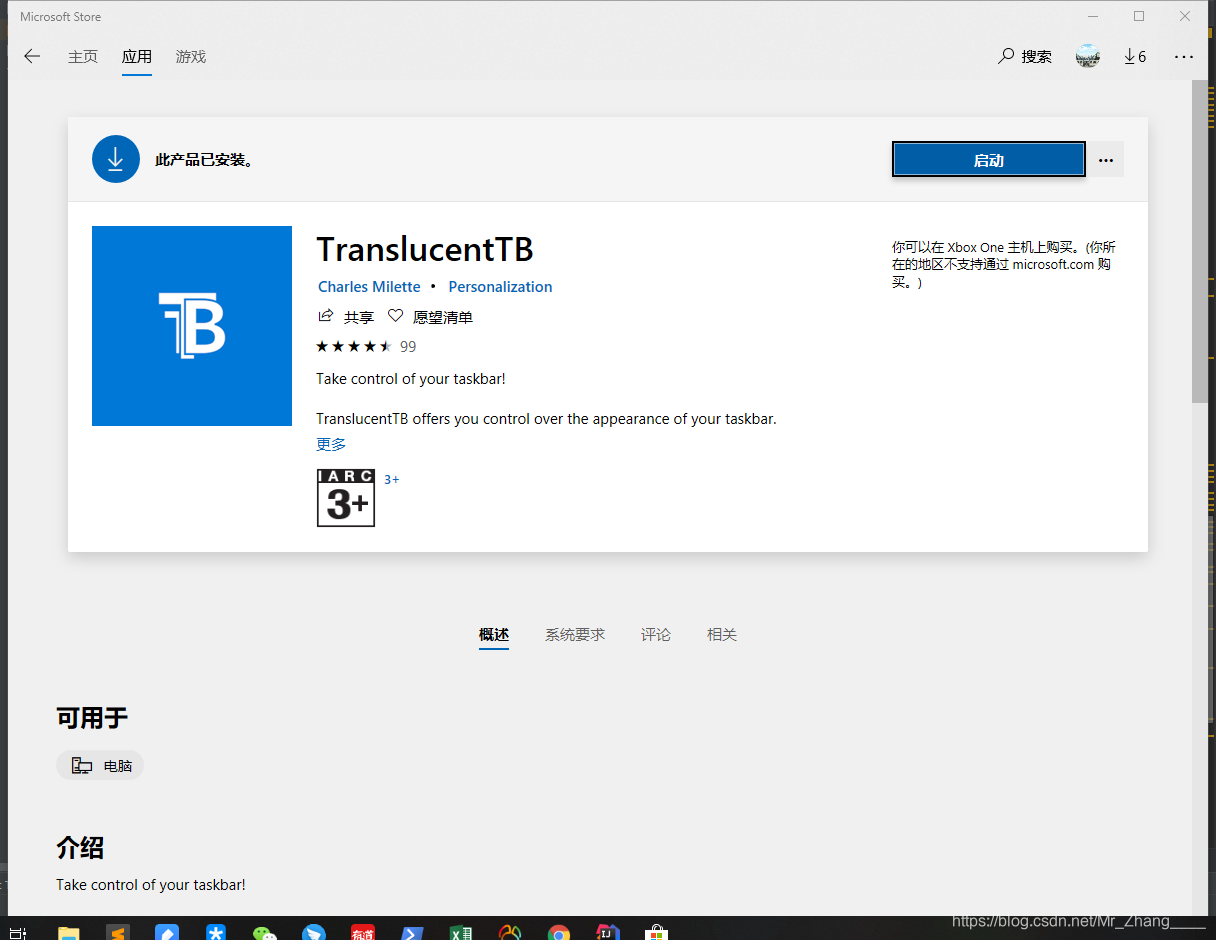Expand the description with the 更多 link
This screenshot has width=1216, height=940.
330,444
